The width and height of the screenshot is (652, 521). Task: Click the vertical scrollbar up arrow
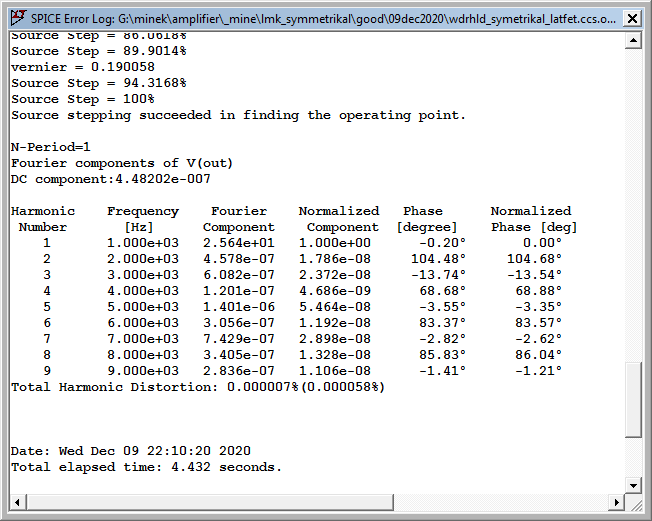coord(633,40)
